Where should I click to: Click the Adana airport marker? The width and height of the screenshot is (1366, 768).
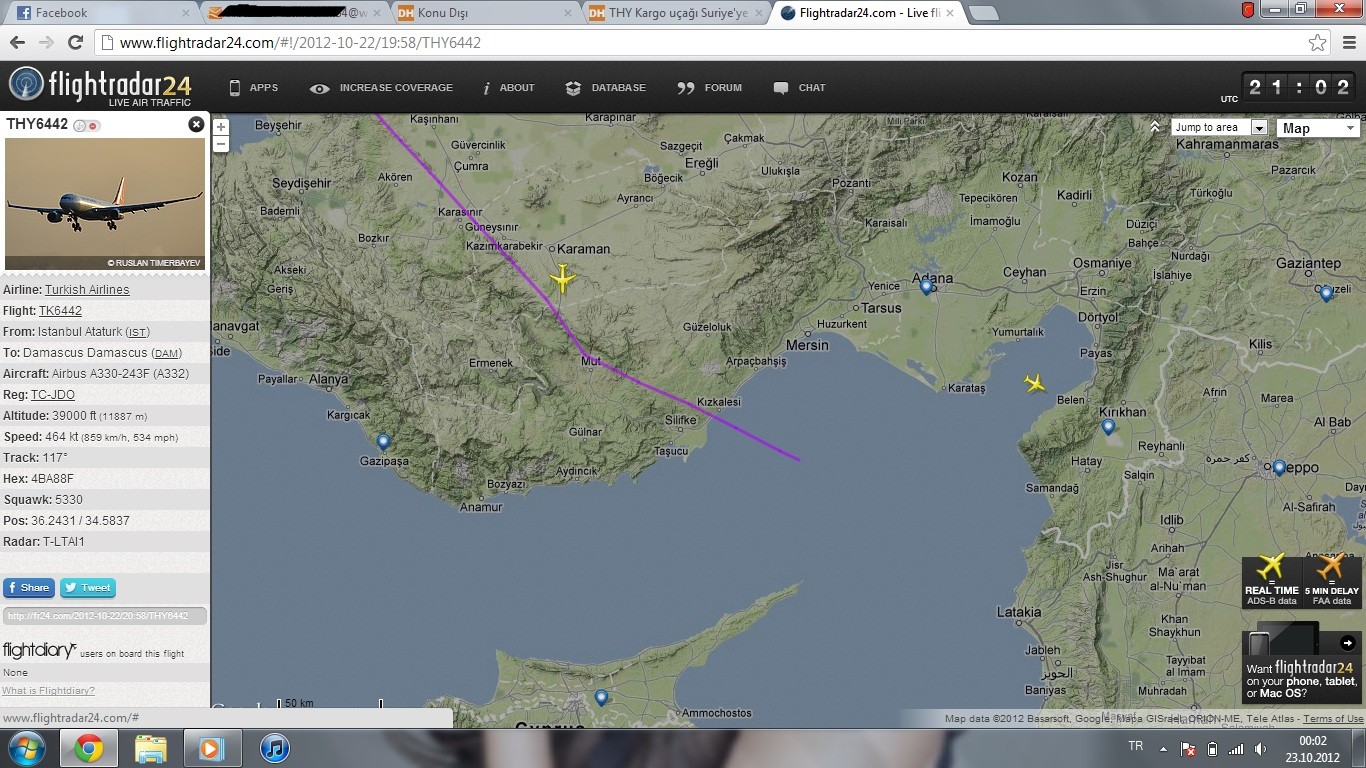coord(926,287)
